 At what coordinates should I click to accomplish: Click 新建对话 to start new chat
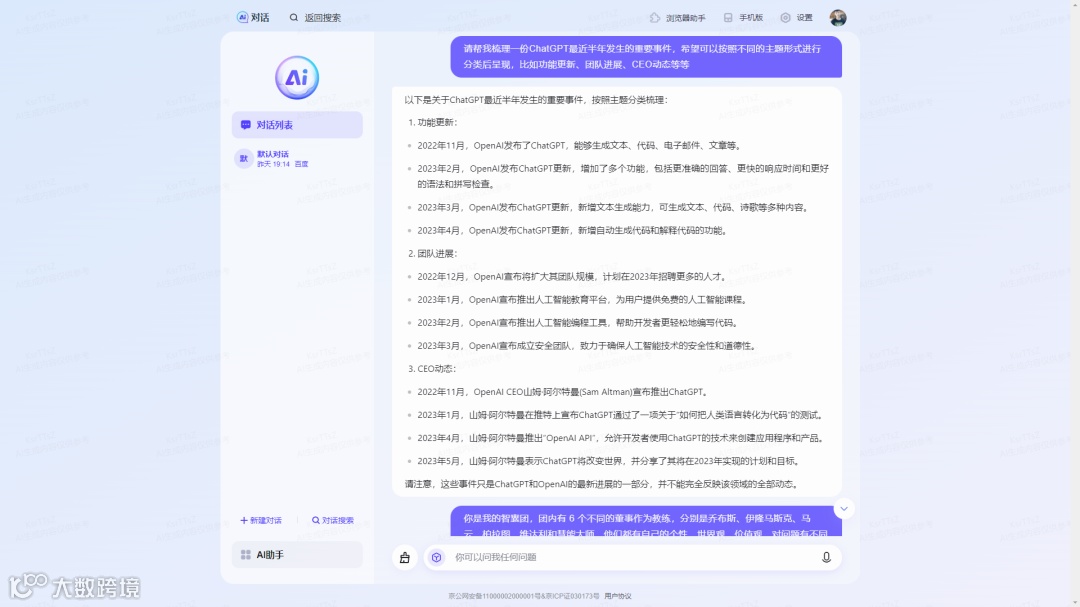(x=261, y=520)
